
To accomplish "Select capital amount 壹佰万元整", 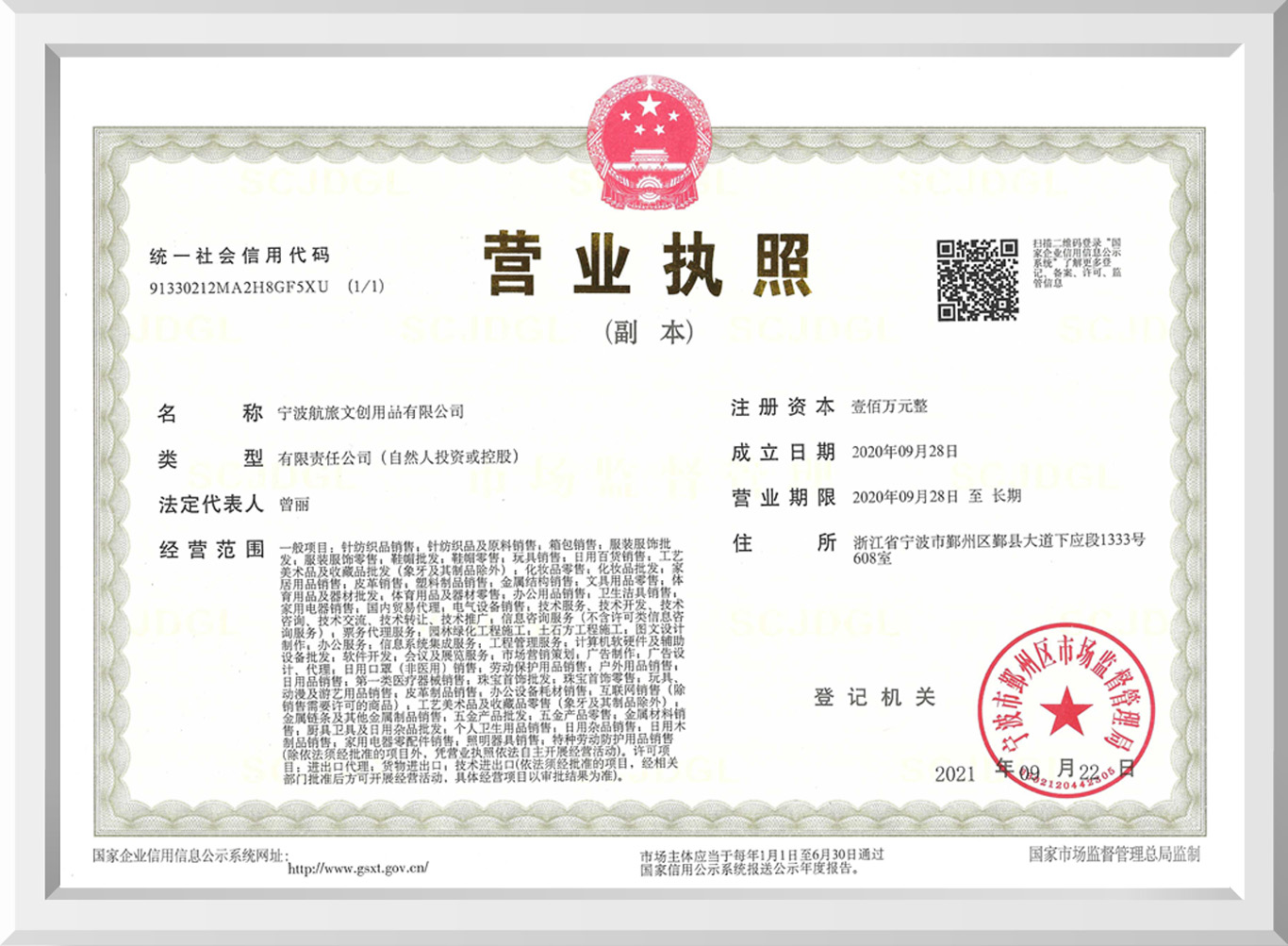I will (x=890, y=407).
